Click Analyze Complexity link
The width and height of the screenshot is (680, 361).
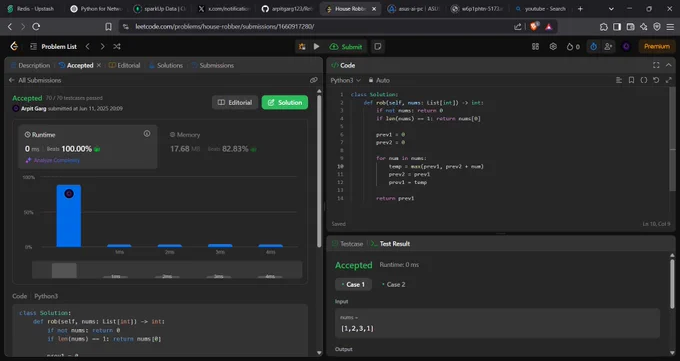pos(52,160)
